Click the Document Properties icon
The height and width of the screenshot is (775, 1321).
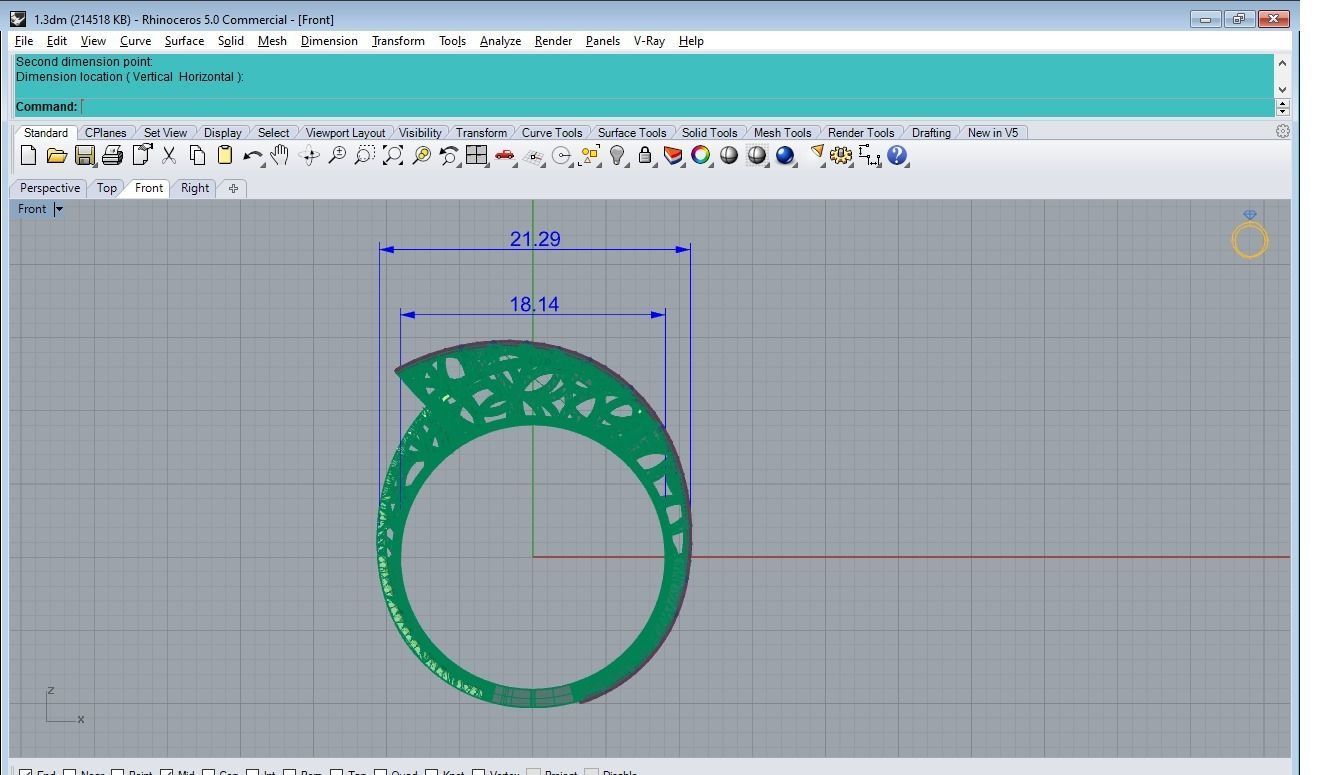tap(141, 155)
